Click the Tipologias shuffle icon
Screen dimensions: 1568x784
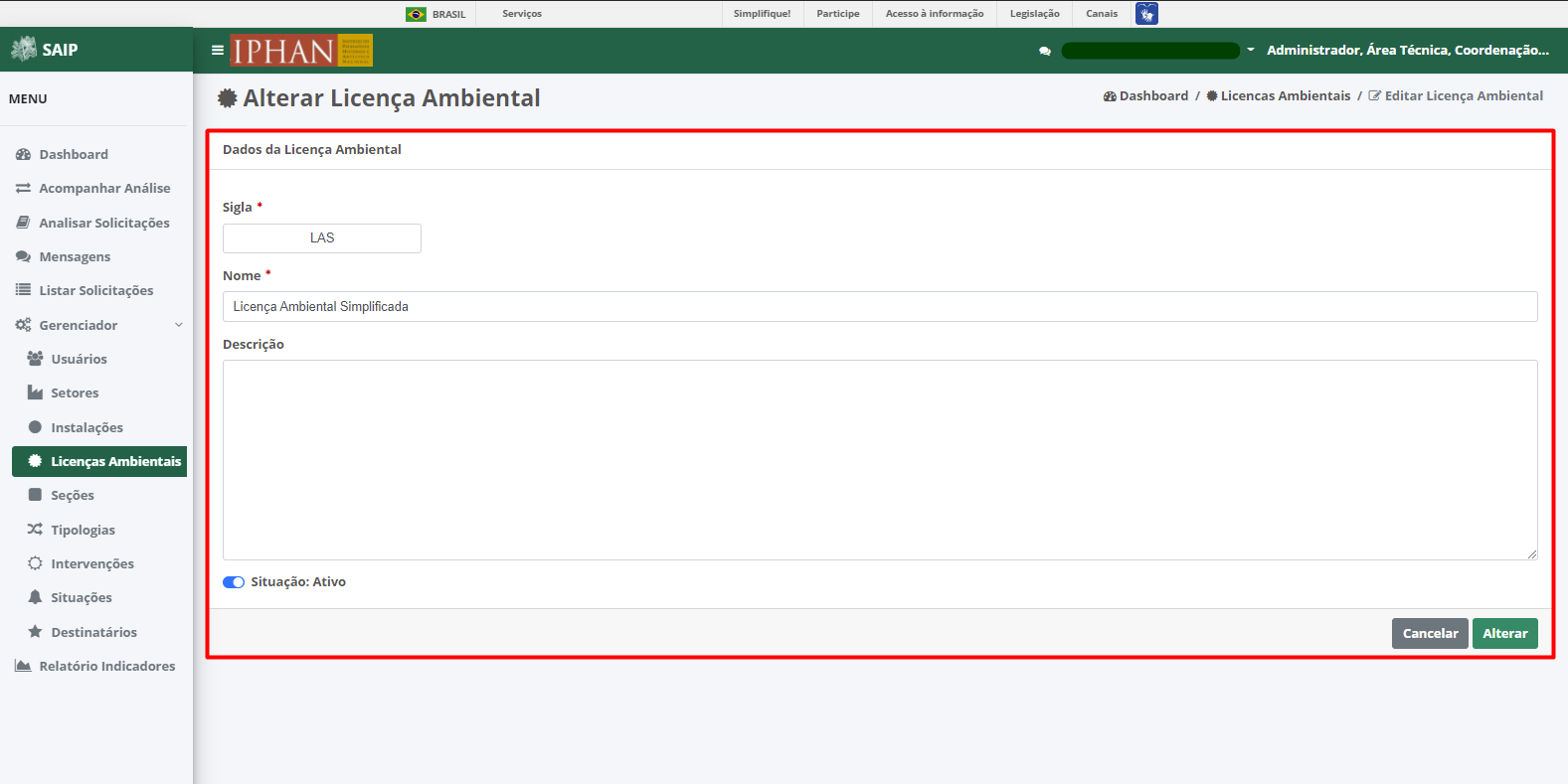(x=35, y=530)
